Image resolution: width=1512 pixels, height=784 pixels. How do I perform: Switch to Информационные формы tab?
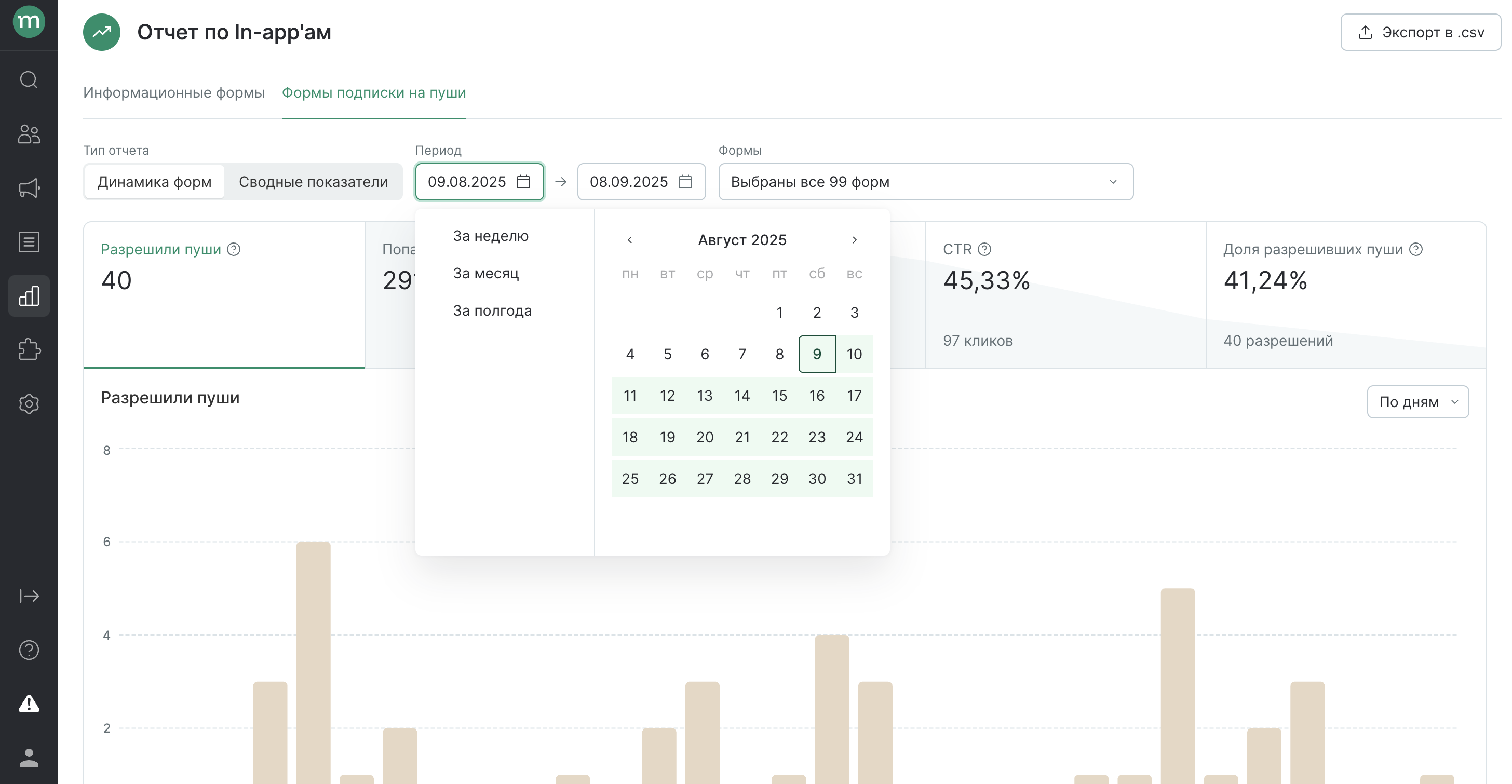(x=174, y=93)
